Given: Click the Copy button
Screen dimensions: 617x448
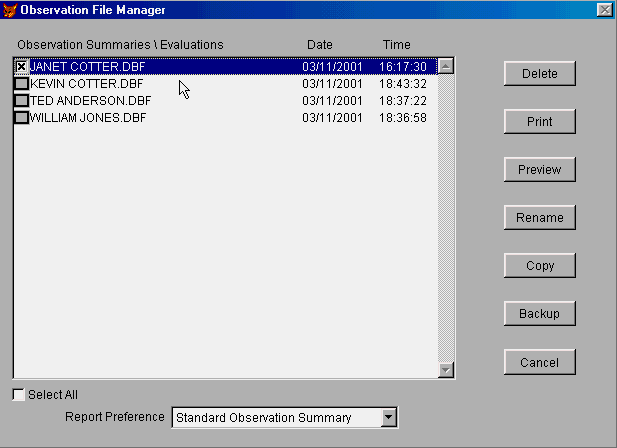Looking at the screenshot, I should (539, 265).
